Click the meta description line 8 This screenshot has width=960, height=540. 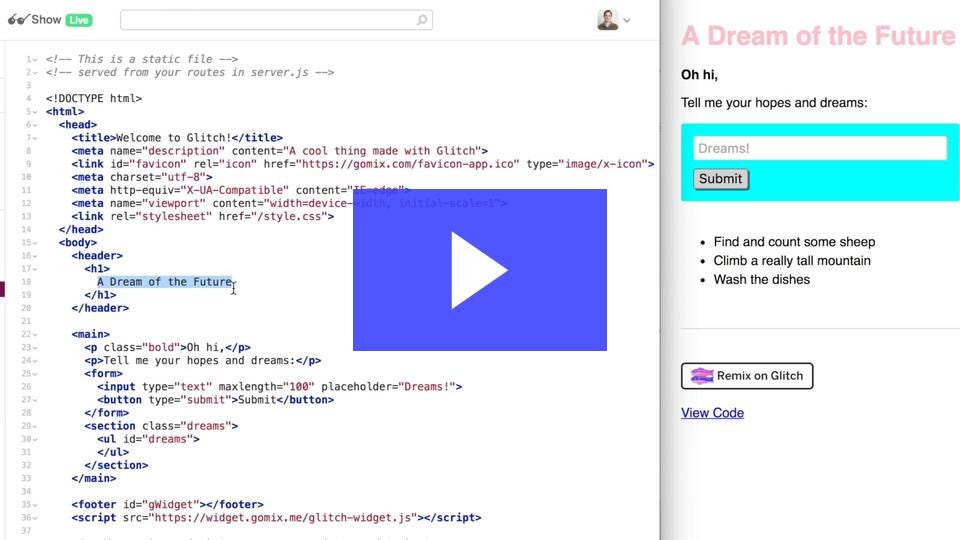click(279, 151)
